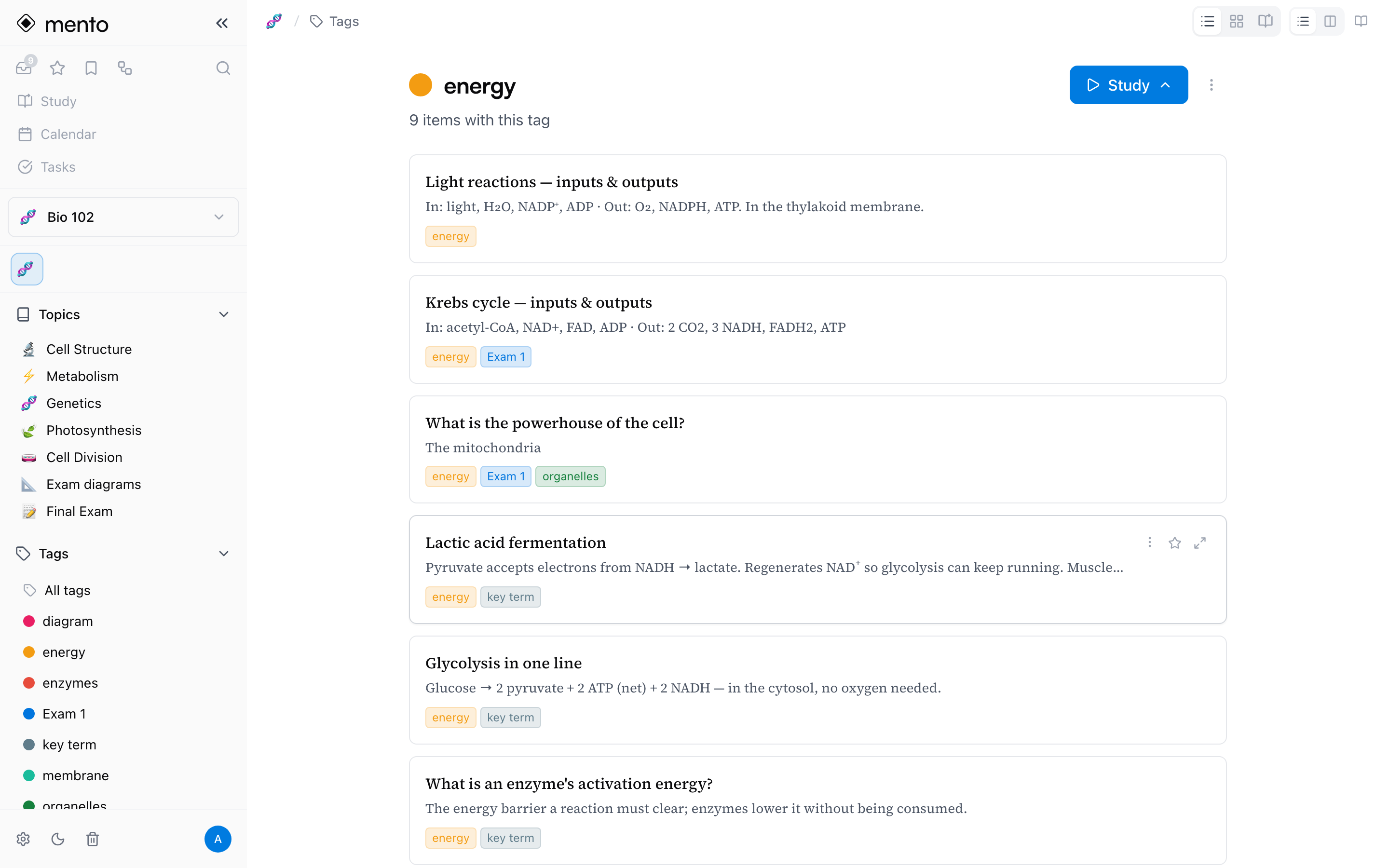This screenshot has height=868, width=1389.
Task: Click organelles tag chip on powerhouse card
Action: [x=570, y=476]
